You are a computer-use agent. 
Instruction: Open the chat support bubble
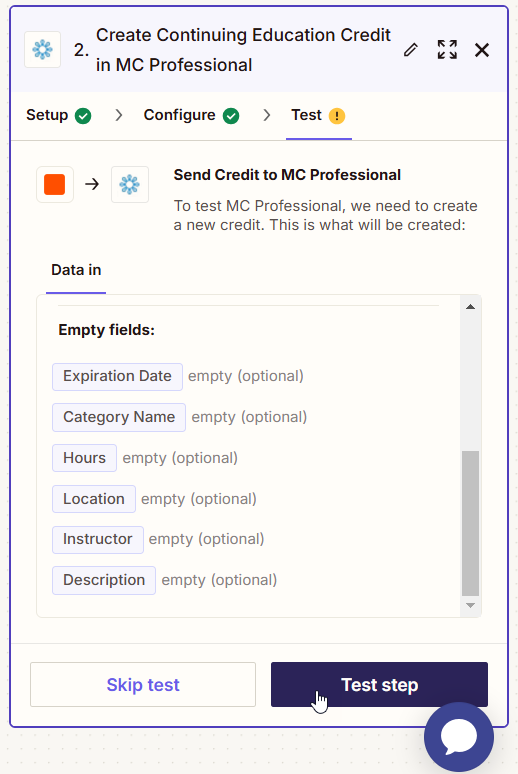pyautogui.click(x=459, y=737)
